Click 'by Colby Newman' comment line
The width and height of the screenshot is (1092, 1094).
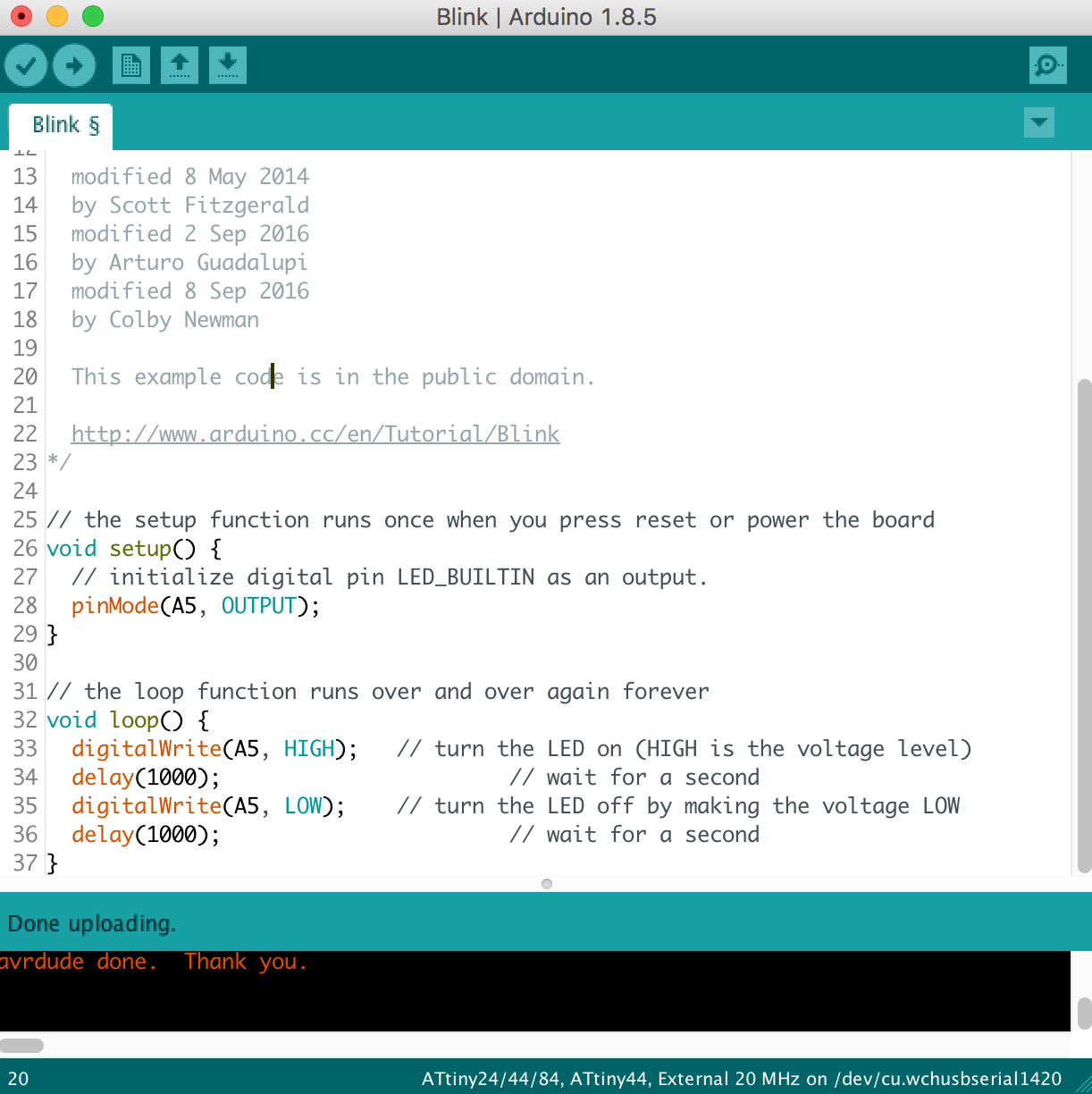click(165, 320)
